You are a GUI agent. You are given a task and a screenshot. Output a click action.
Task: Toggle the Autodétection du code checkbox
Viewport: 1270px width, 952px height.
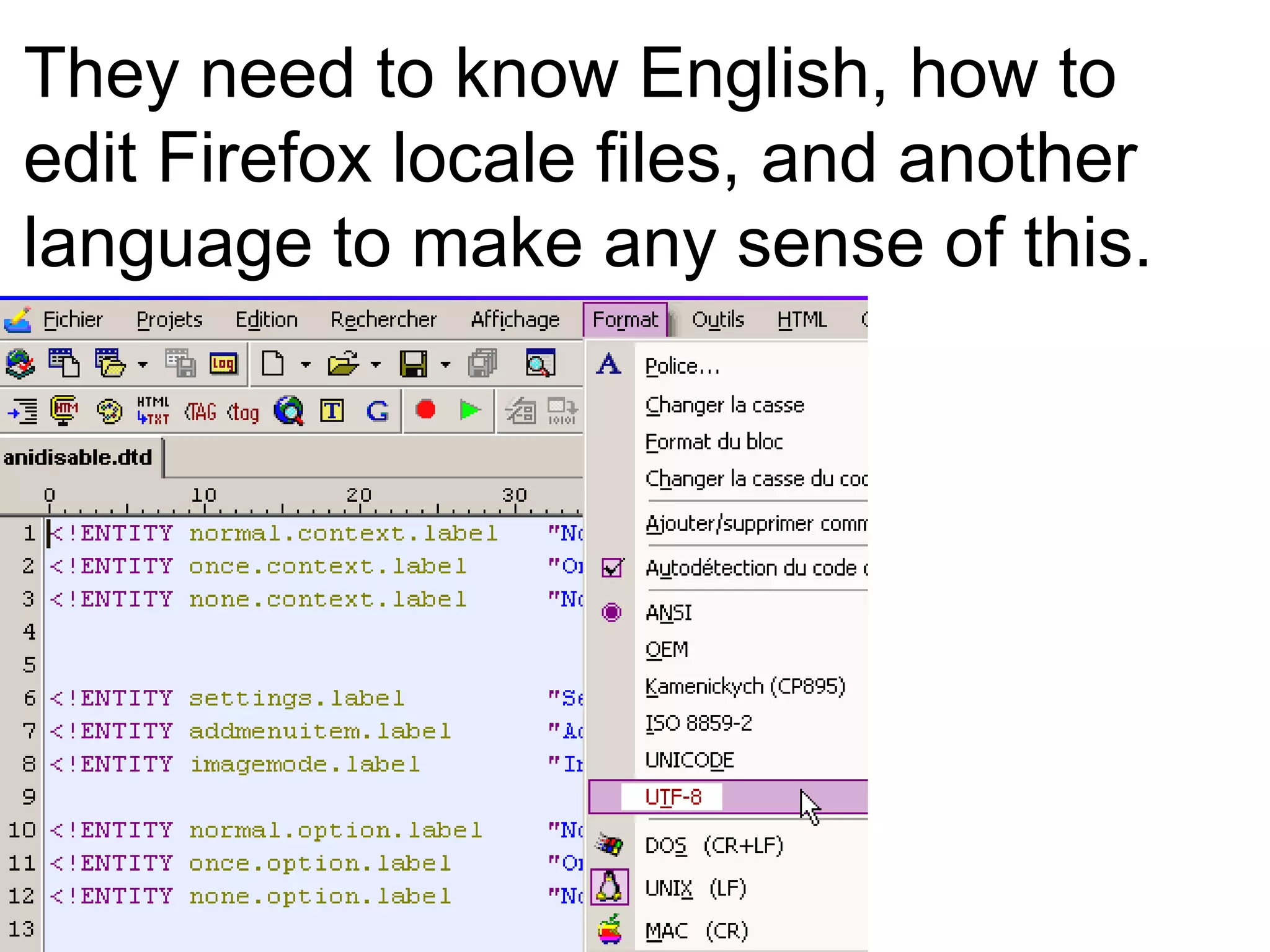(x=612, y=567)
